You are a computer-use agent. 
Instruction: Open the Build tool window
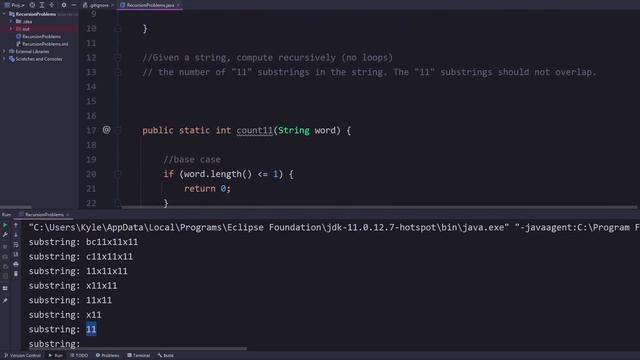point(166,356)
